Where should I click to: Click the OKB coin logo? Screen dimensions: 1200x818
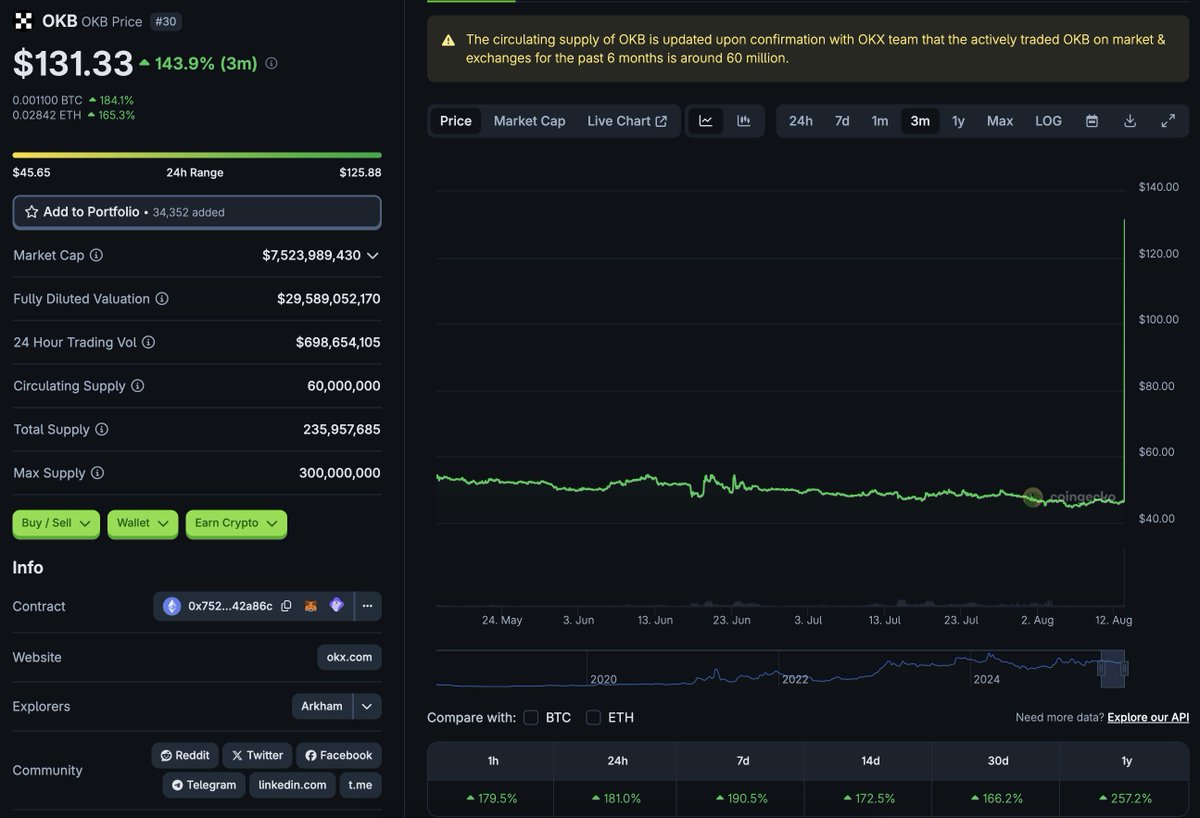[22, 21]
